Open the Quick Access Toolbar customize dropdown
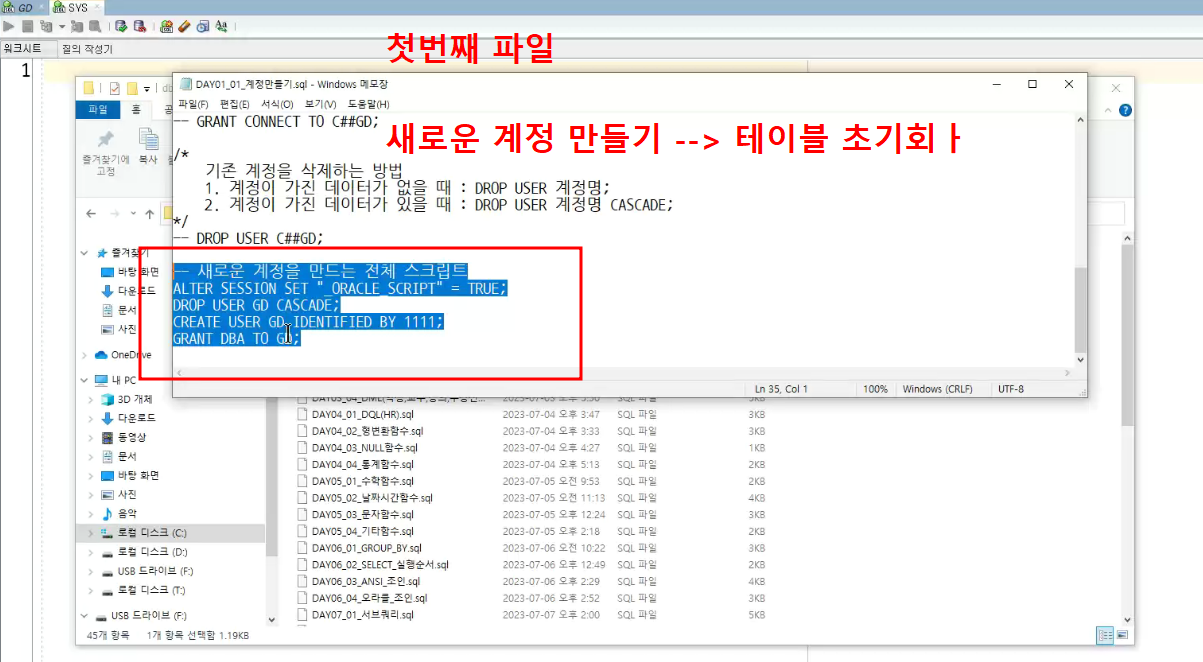 (146, 88)
